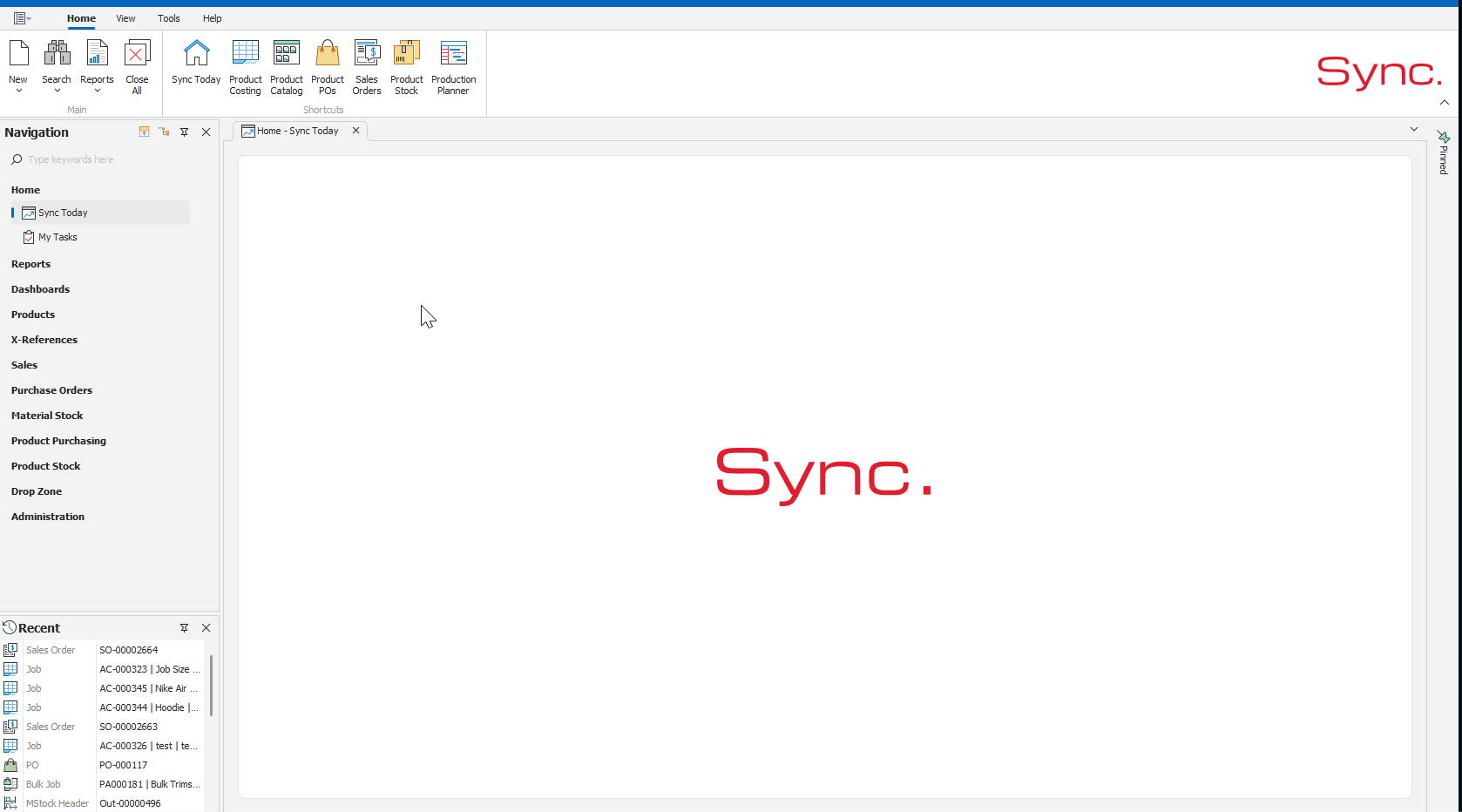
Task: Open Production Planner shortcut
Action: (453, 67)
